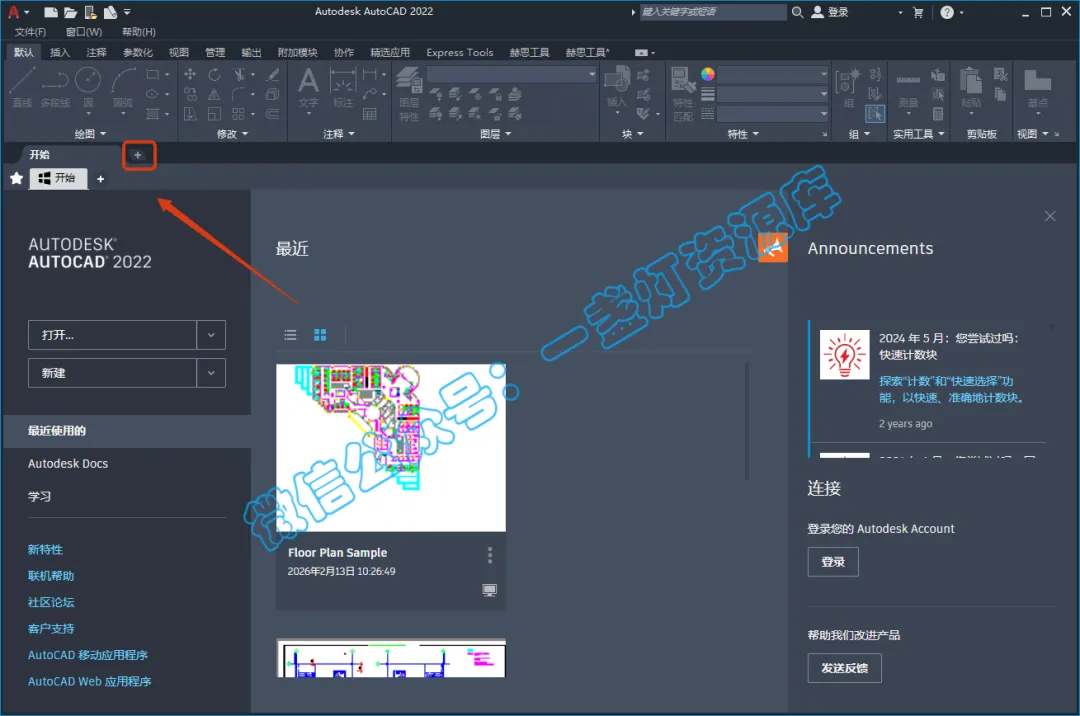The height and width of the screenshot is (716, 1080).
Task: Expand the 图层 panel flyout
Action: coord(496,134)
